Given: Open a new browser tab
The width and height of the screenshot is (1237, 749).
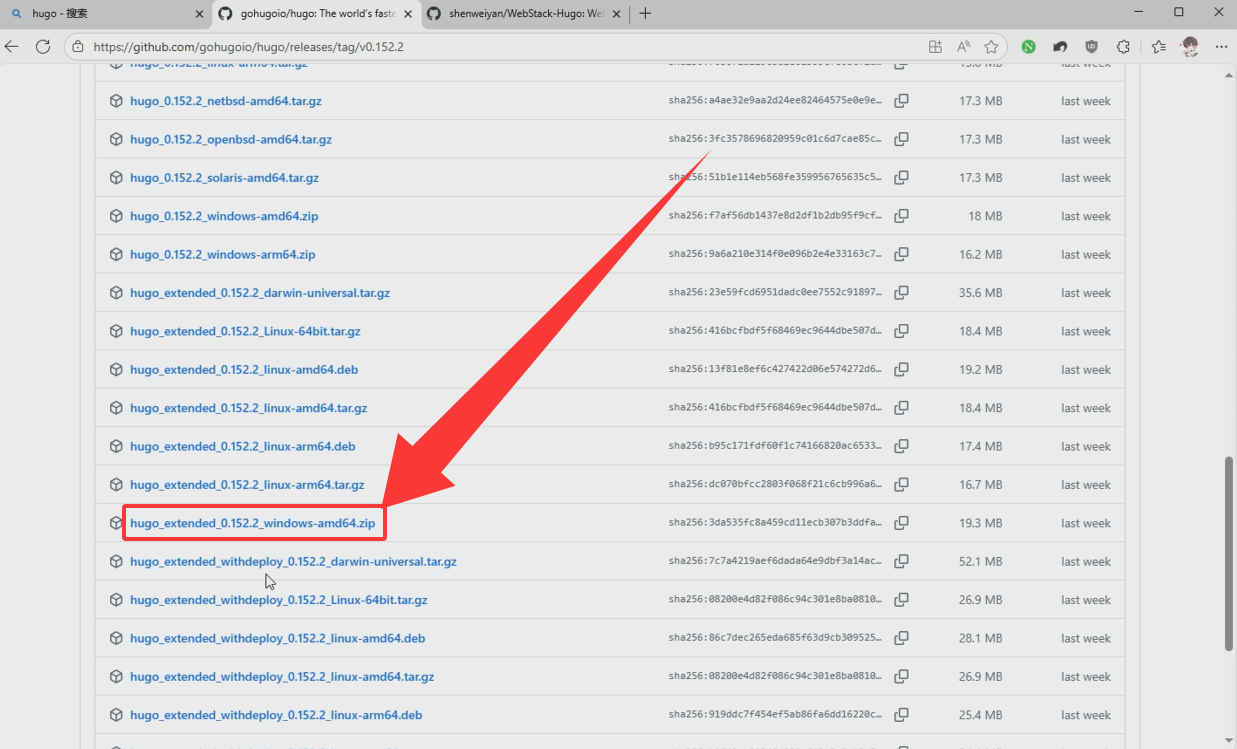Looking at the screenshot, I should tap(645, 13).
